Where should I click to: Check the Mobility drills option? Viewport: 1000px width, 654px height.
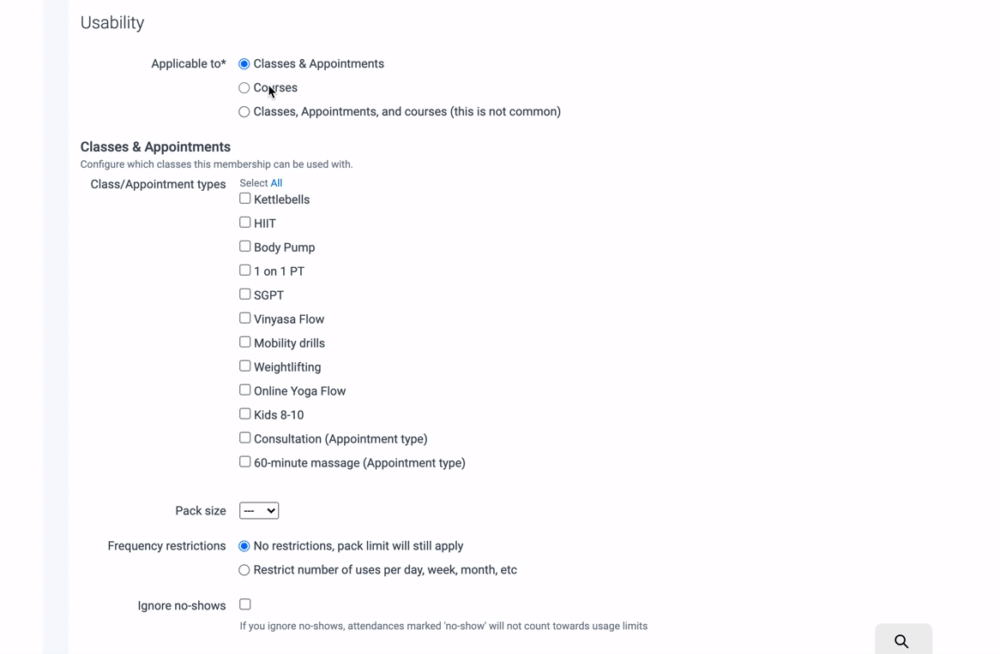(x=245, y=343)
